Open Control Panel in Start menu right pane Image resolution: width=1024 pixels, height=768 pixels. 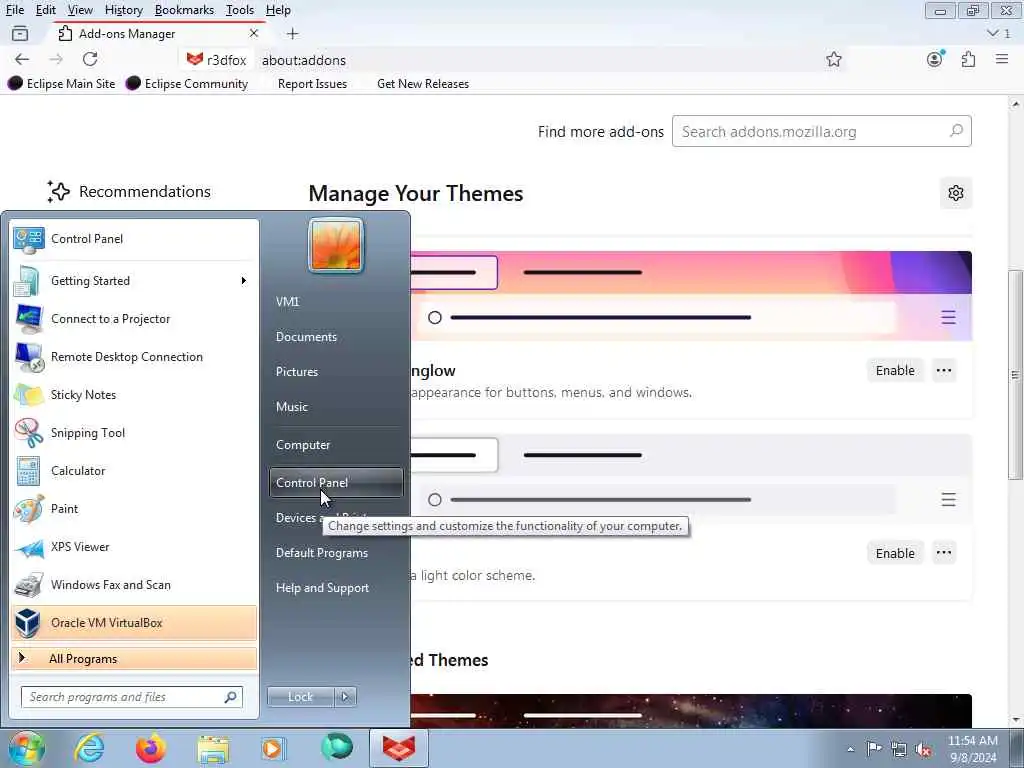[336, 483]
